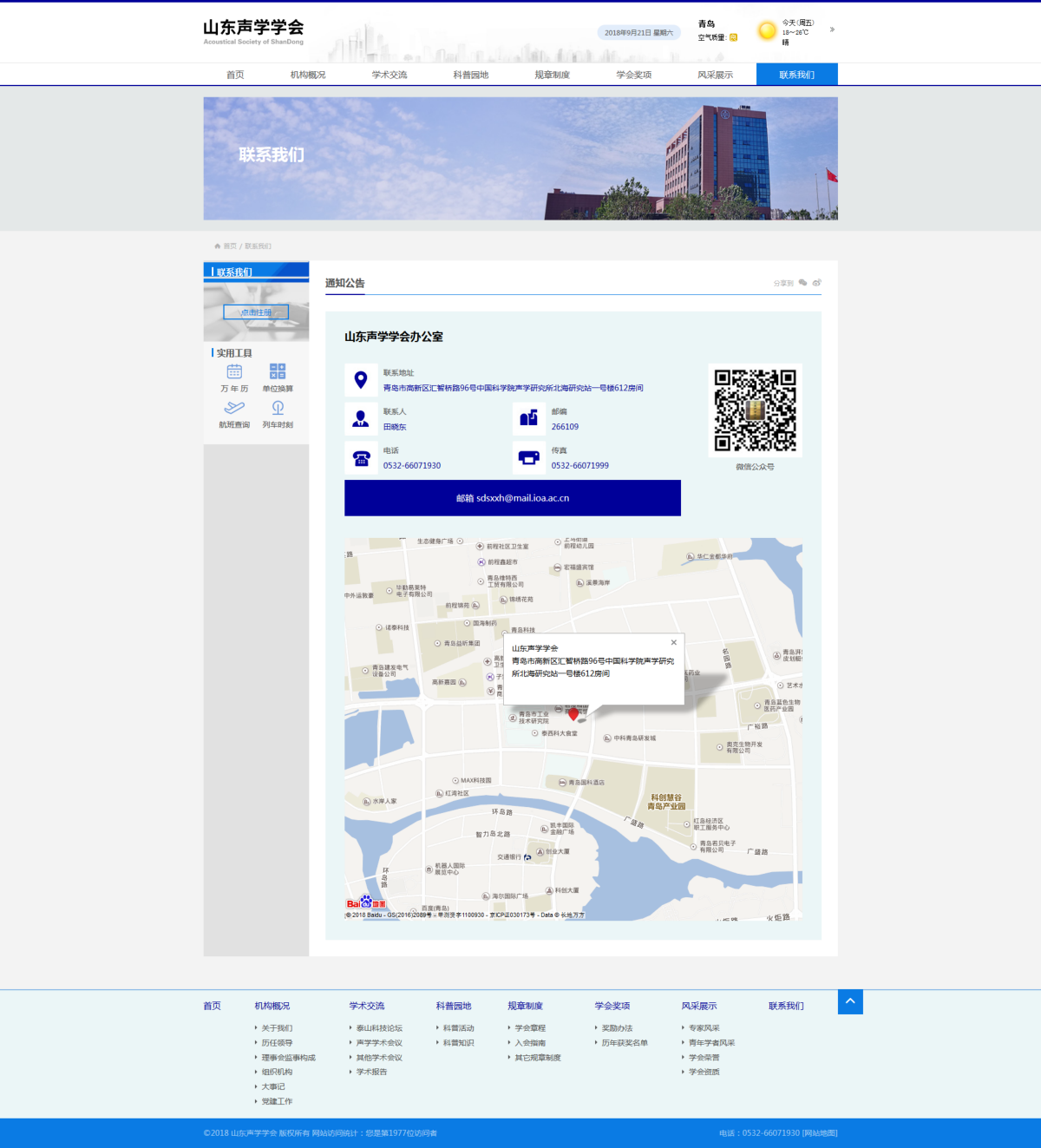
Task: Open footer link 学会章程
Action: (530, 1028)
